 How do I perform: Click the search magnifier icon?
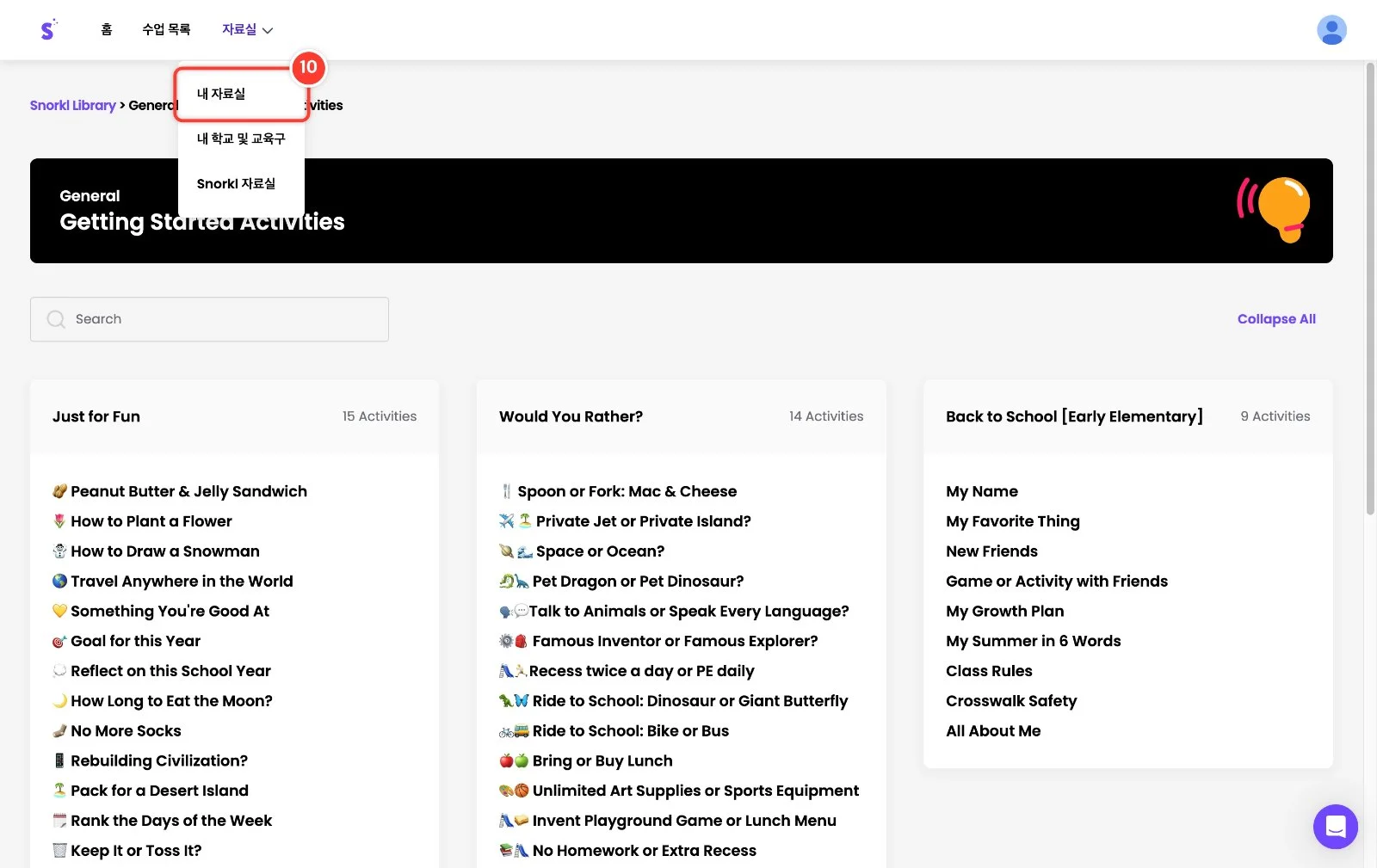tap(56, 319)
